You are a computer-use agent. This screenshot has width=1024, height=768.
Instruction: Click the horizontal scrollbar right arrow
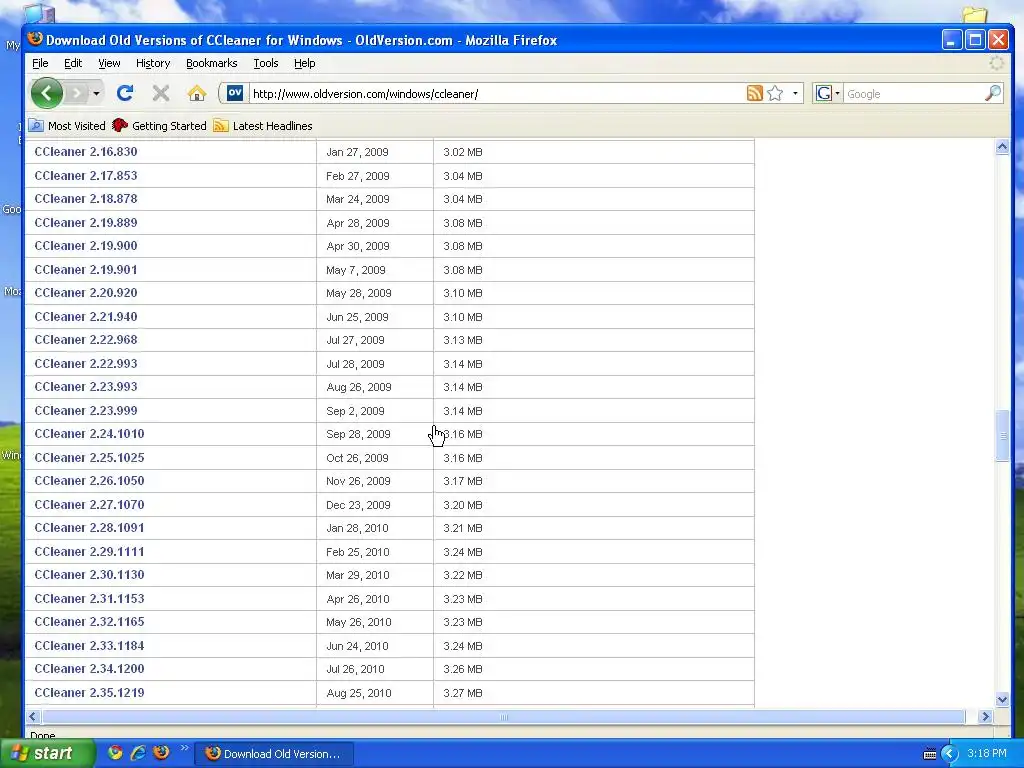(985, 716)
